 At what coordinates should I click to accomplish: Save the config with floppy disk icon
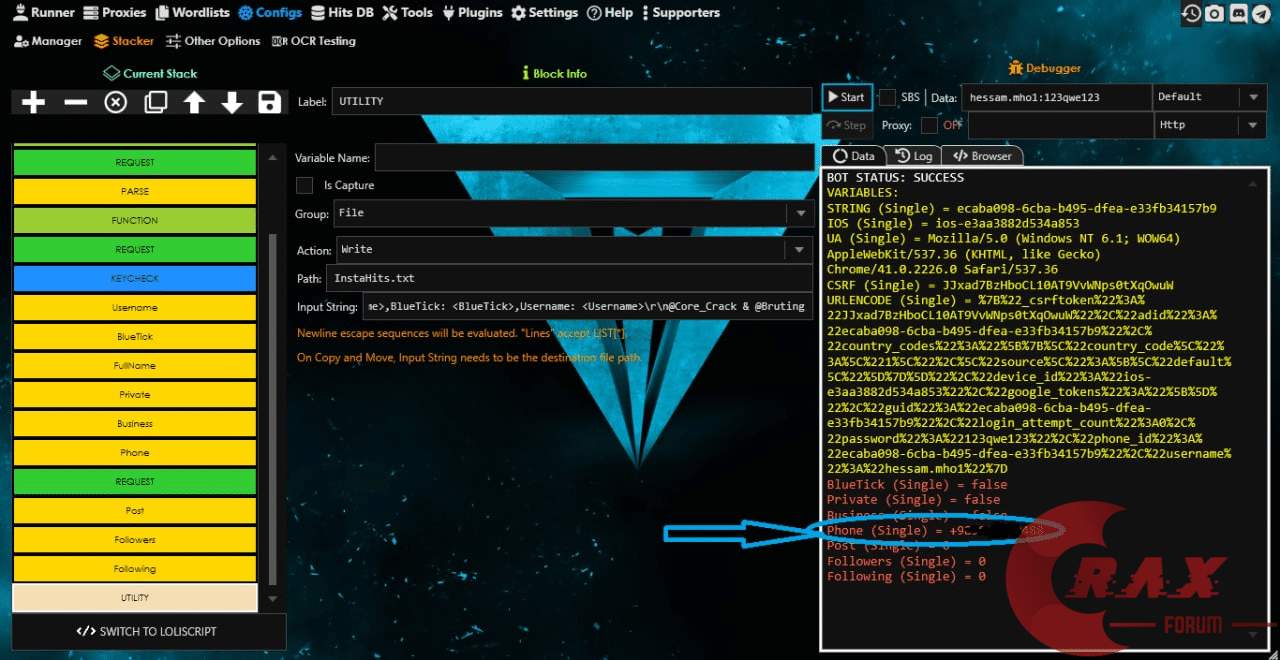pyautogui.click(x=269, y=102)
